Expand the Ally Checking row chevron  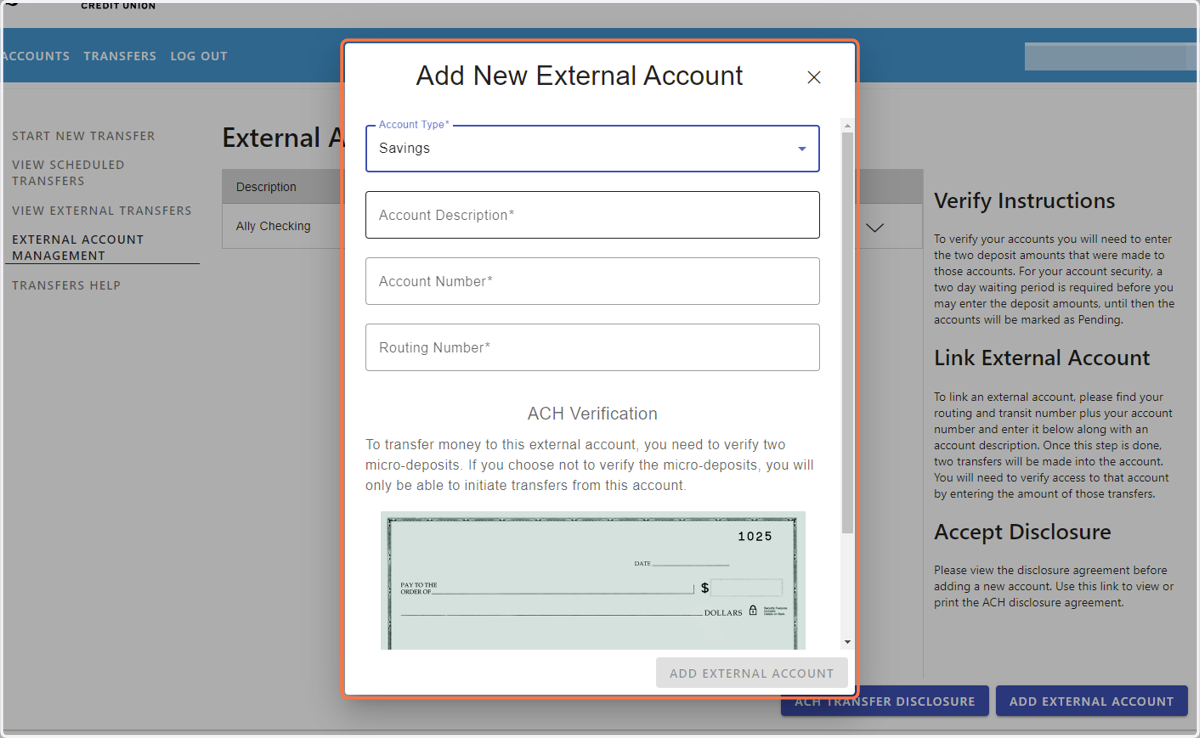tap(875, 228)
